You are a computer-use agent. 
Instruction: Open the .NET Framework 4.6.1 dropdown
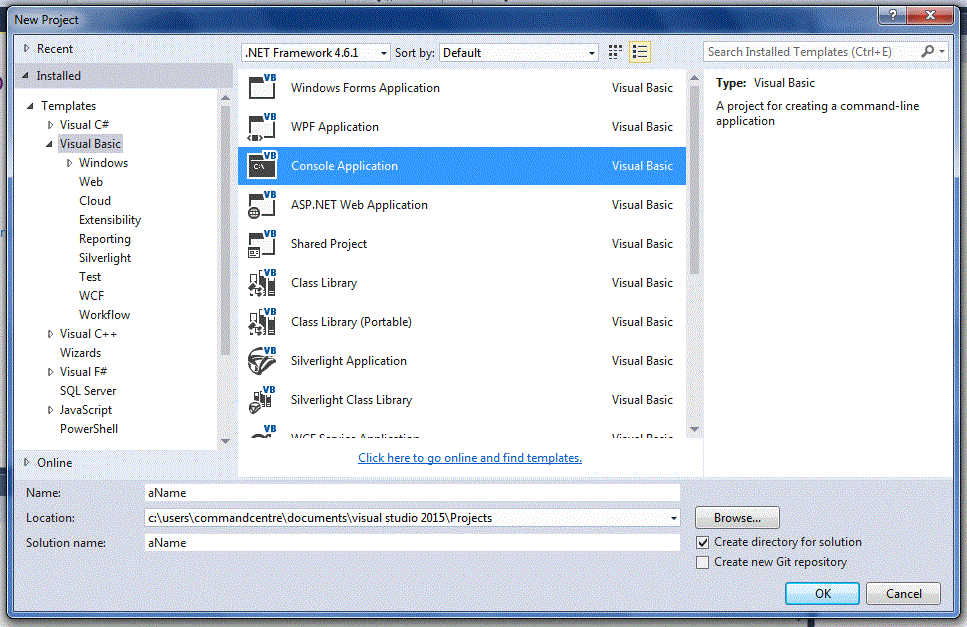(x=383, y=51)
